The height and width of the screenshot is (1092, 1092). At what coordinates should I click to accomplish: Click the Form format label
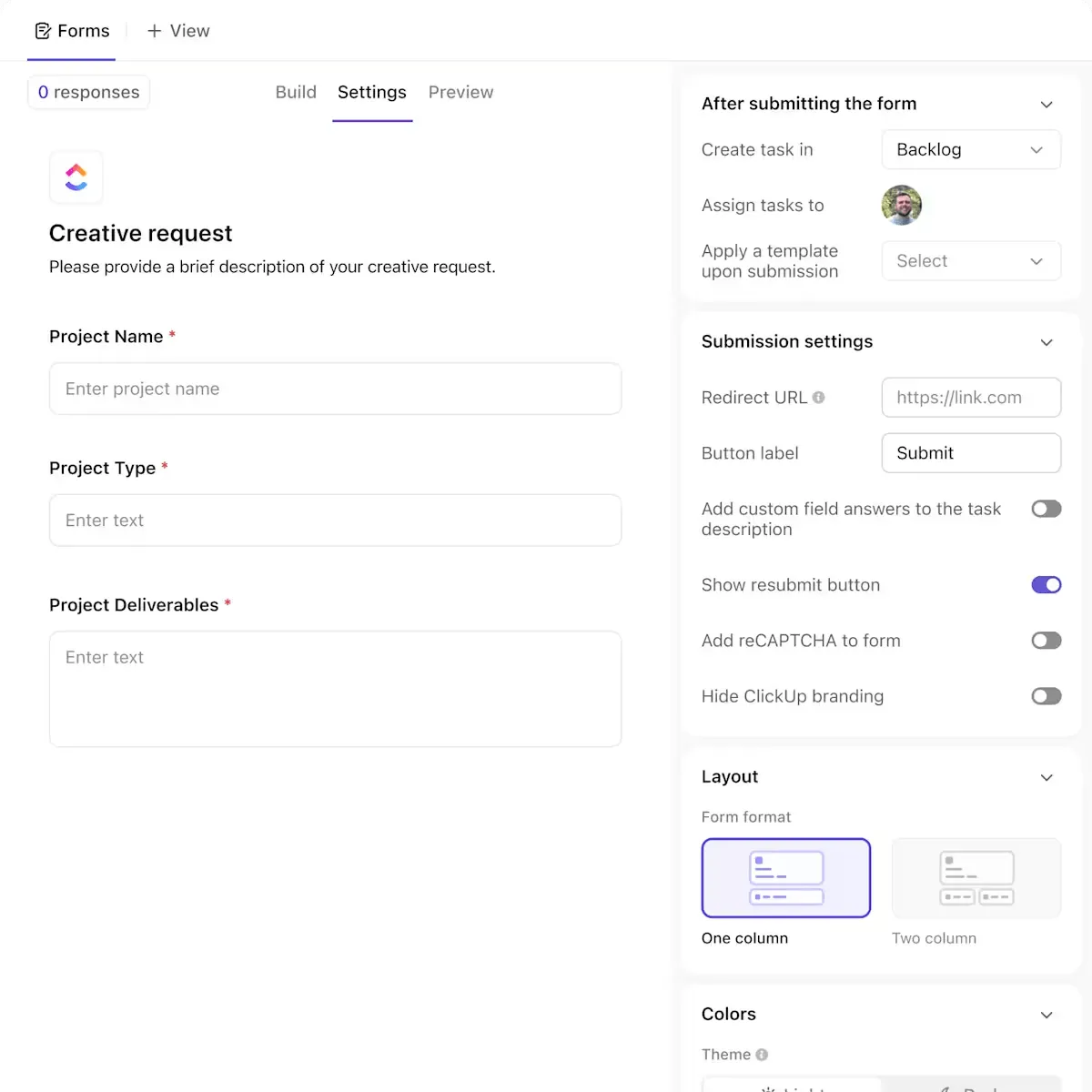tap(746, 817)
